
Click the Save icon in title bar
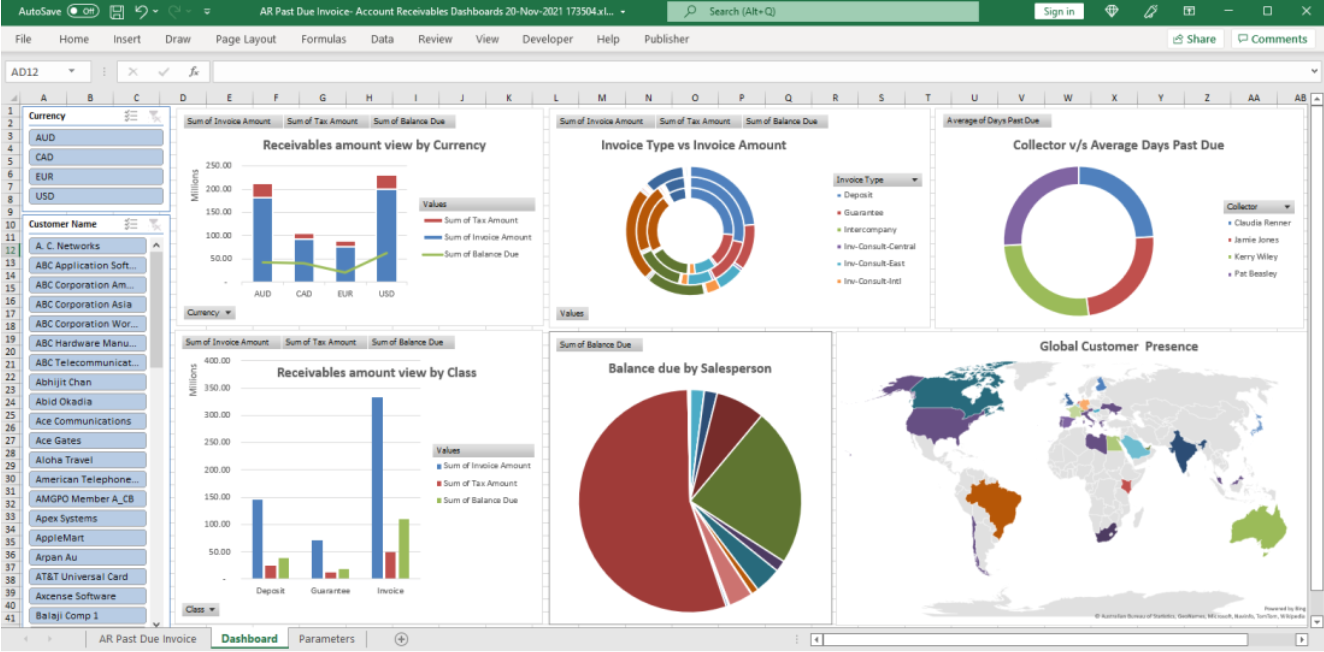tap(117, 11)
